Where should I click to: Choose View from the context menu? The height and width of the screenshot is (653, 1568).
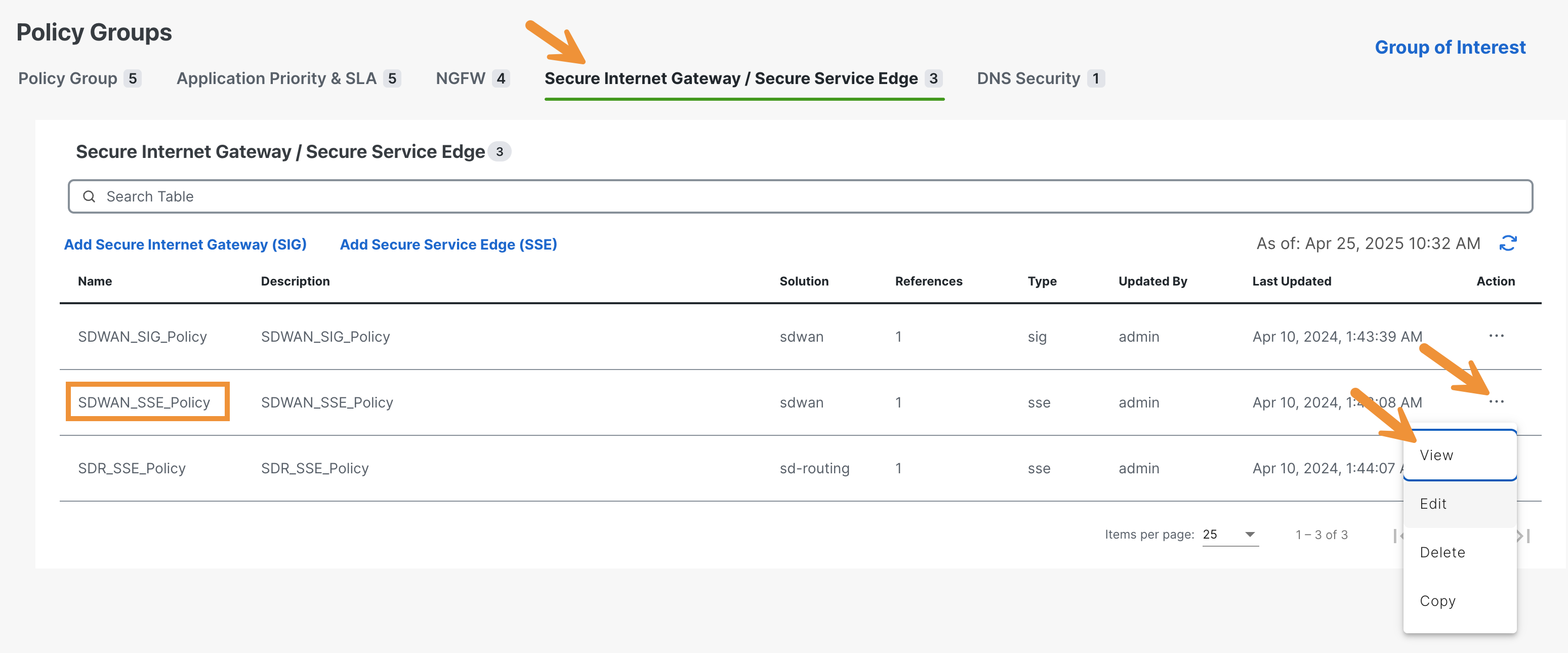click(1459, 455)
